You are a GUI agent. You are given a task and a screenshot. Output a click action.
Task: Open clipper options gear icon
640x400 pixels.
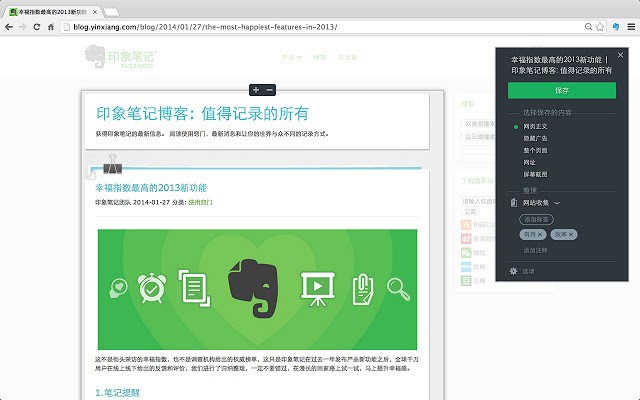(513, 271)
